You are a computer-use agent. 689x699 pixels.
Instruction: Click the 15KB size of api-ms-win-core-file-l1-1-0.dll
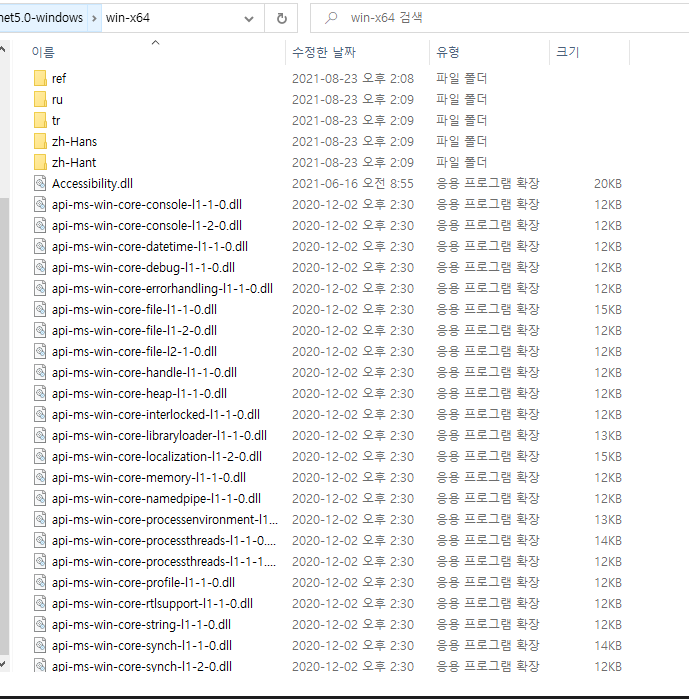tap(607, 309)
